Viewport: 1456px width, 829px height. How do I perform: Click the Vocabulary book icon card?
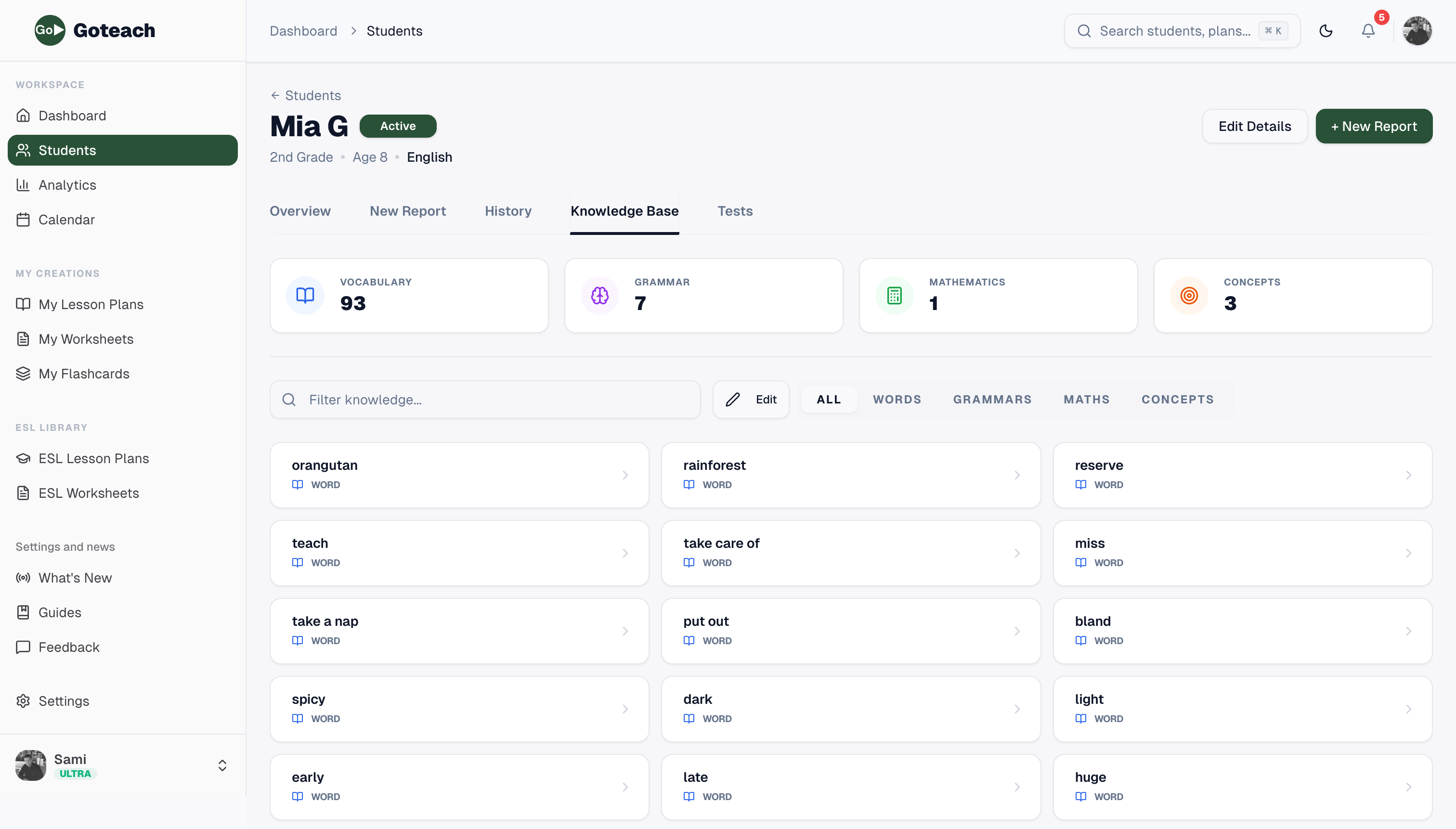[305, 296]
